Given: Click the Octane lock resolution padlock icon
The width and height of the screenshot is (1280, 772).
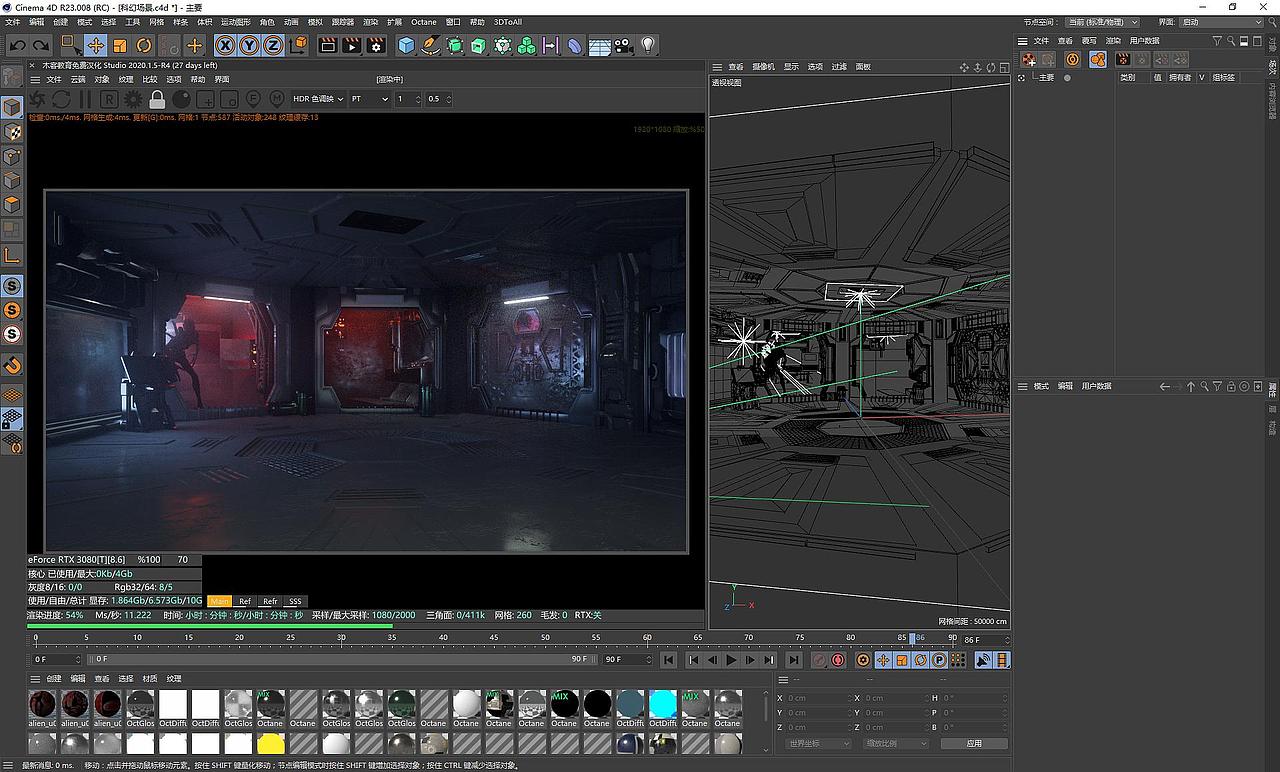Looking at the screenshot, I should [x=157, y=99].
